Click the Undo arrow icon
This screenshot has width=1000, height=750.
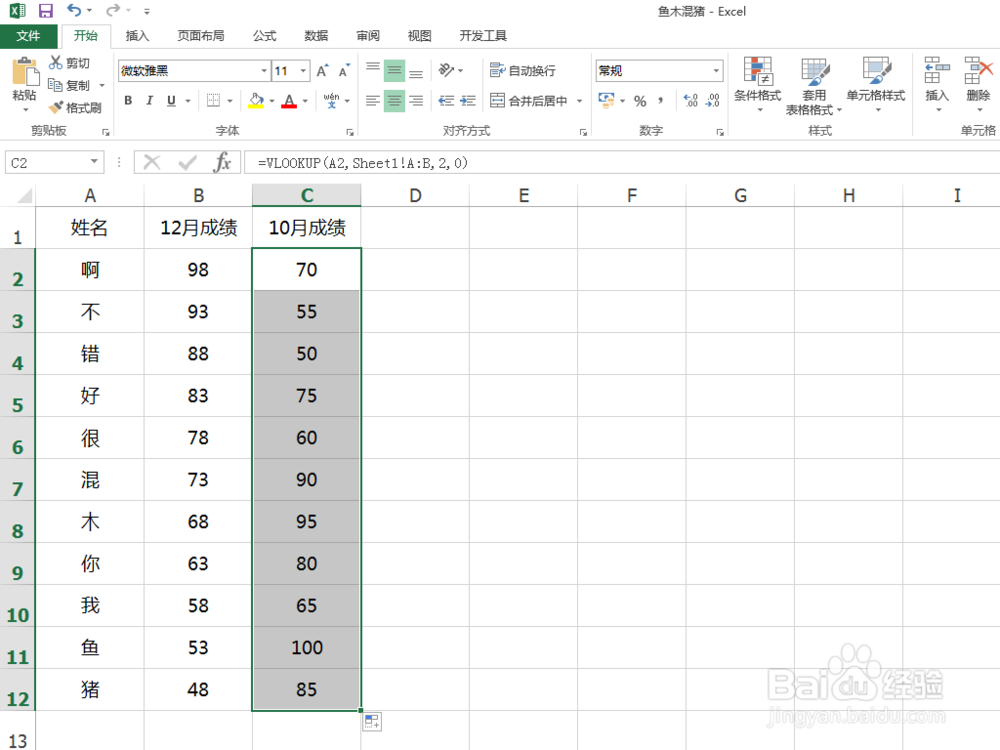click(74, 10)
